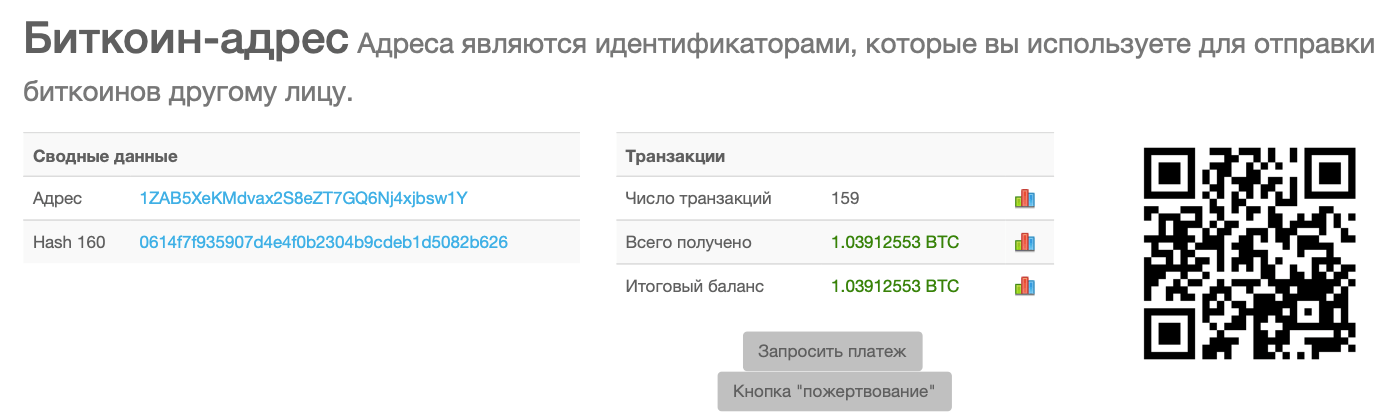Click the Итоговый баланс chart icon
This screenshot has width=1395, height=420.
pos(1024,287)
